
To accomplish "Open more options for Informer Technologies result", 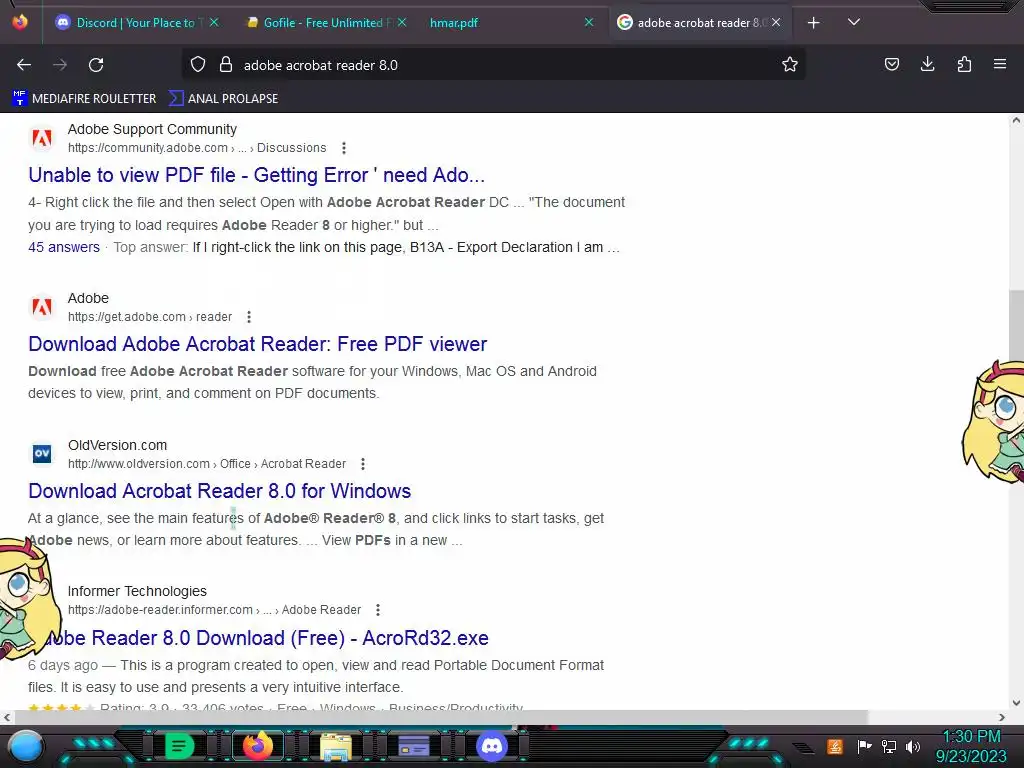I will pyautogui.click(x=377, y=610).
